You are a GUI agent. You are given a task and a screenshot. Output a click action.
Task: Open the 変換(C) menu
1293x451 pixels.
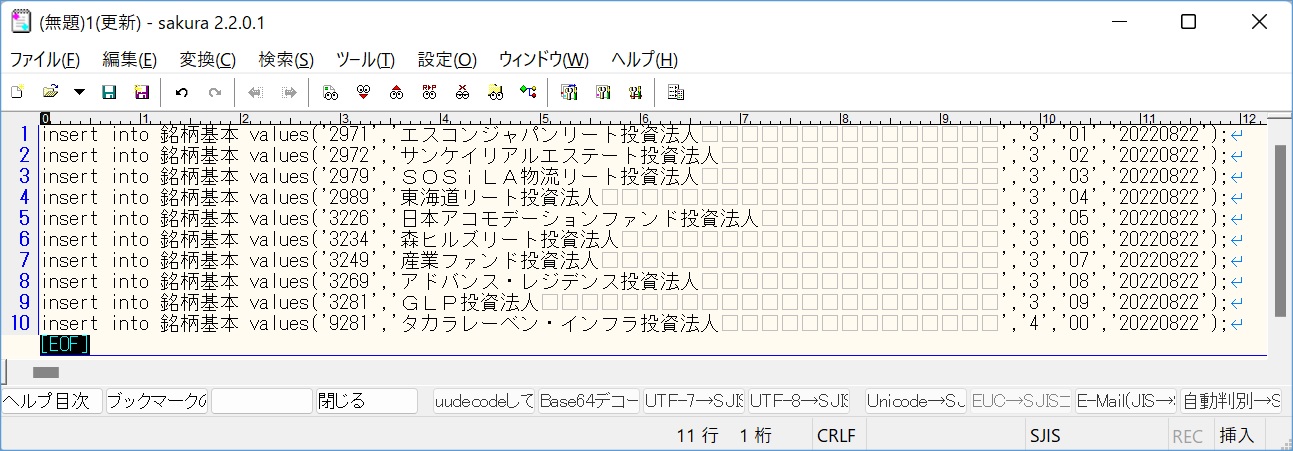pos(207,59)
